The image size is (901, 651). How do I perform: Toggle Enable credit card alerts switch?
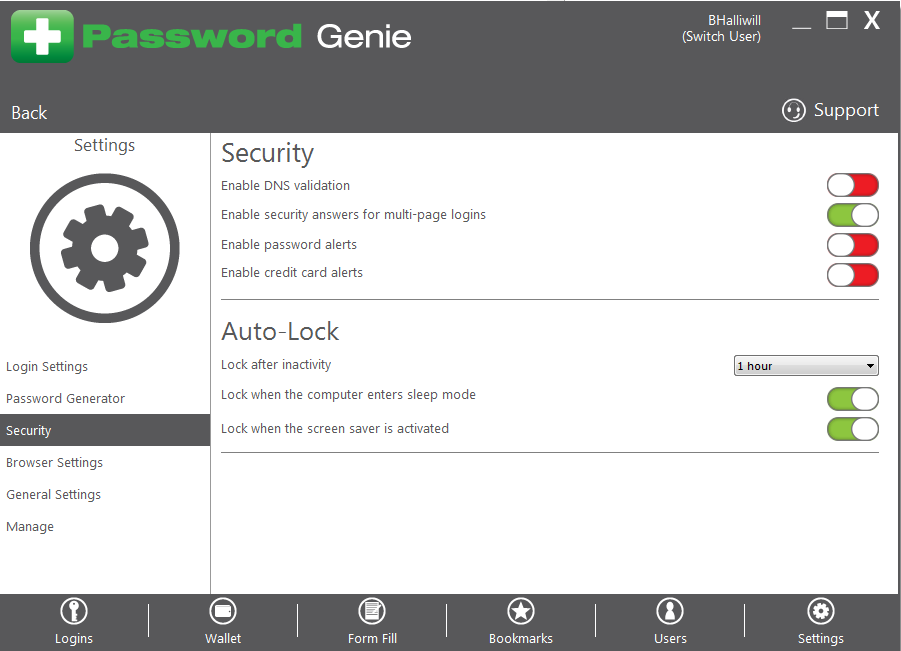pos(853,275)
